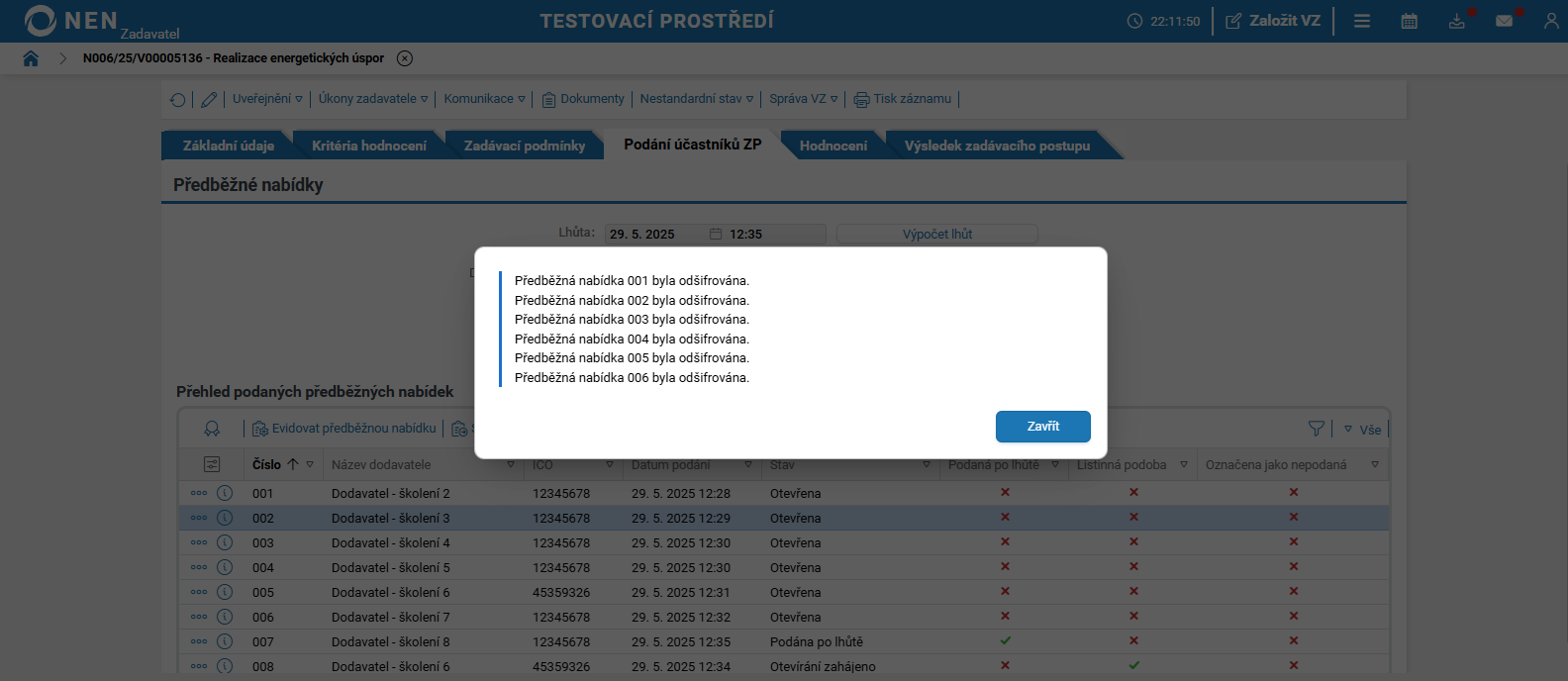Click the filter funnel icon
1568x681 pixels.
(1316, 429)
